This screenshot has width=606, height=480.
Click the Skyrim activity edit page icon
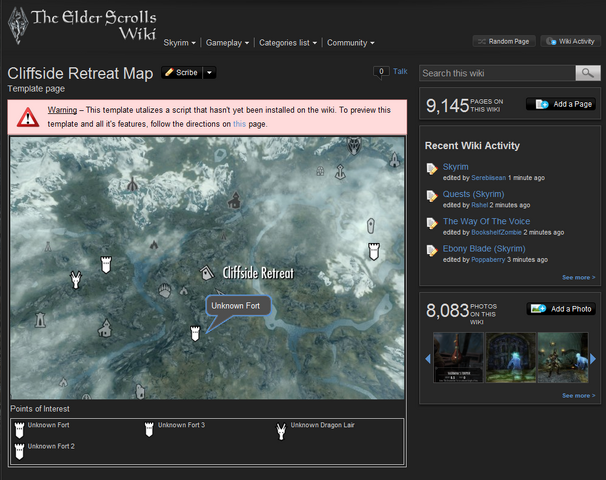point(431,169)
